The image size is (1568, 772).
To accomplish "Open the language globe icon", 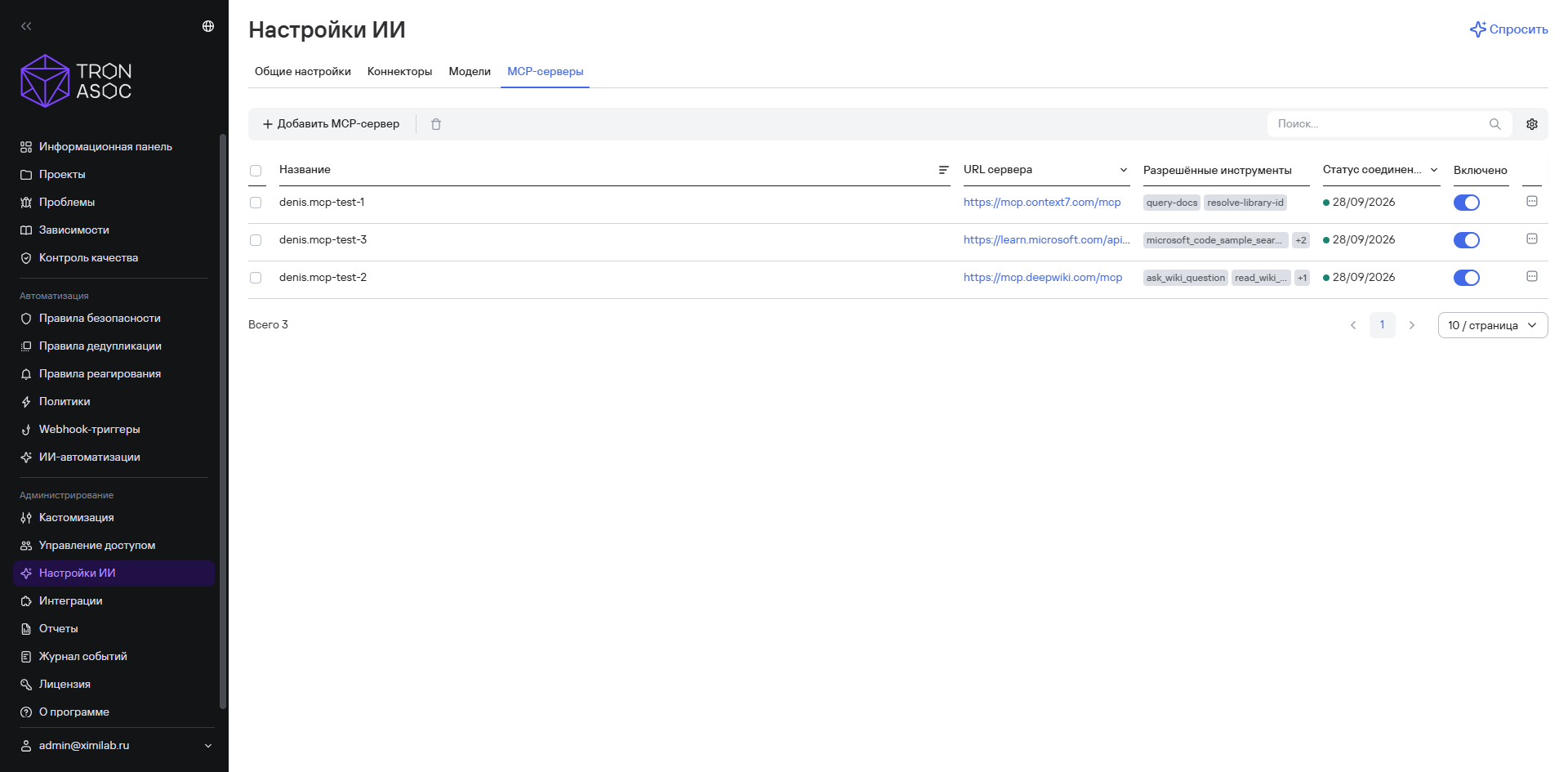I will (x=208, y=26).
